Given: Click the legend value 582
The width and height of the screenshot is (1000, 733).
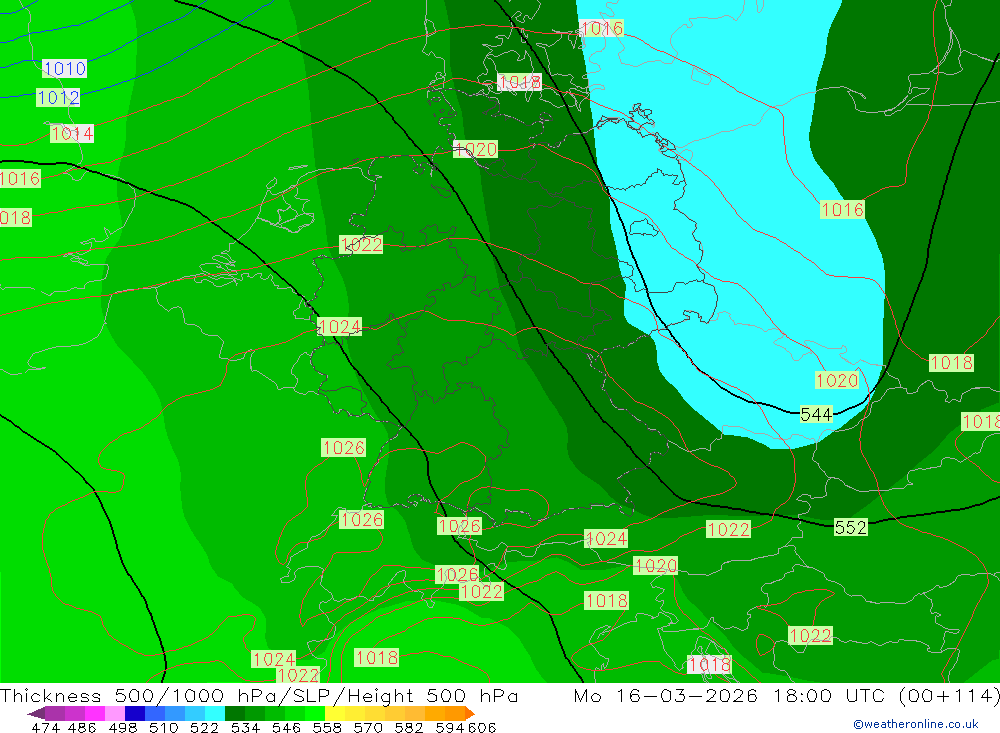Looking at the screenshot, I should 408,727.
